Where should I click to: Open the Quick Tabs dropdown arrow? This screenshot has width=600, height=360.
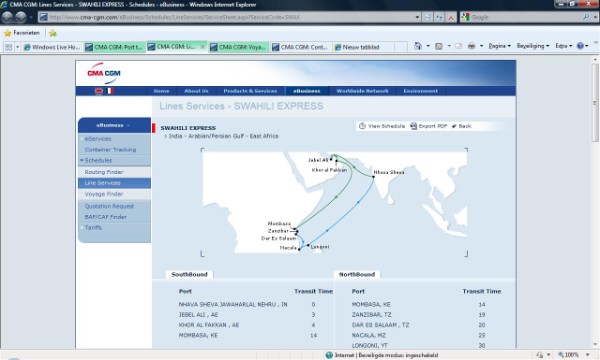pyautogui.click(x=17, y=47)
